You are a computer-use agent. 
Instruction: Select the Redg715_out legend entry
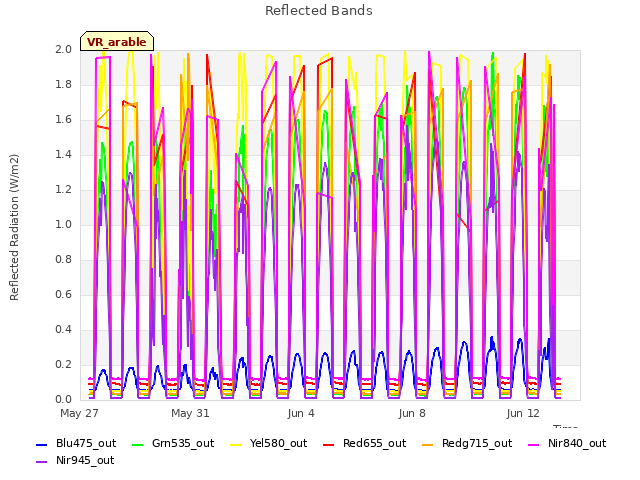(467, 443)
